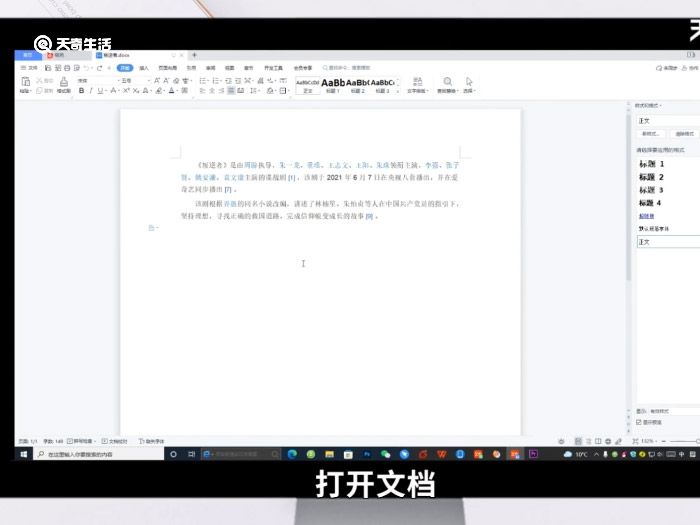Screen dimensions: 700x525
Task: Click the word count in the status bar
Action: tap(53, 441)
